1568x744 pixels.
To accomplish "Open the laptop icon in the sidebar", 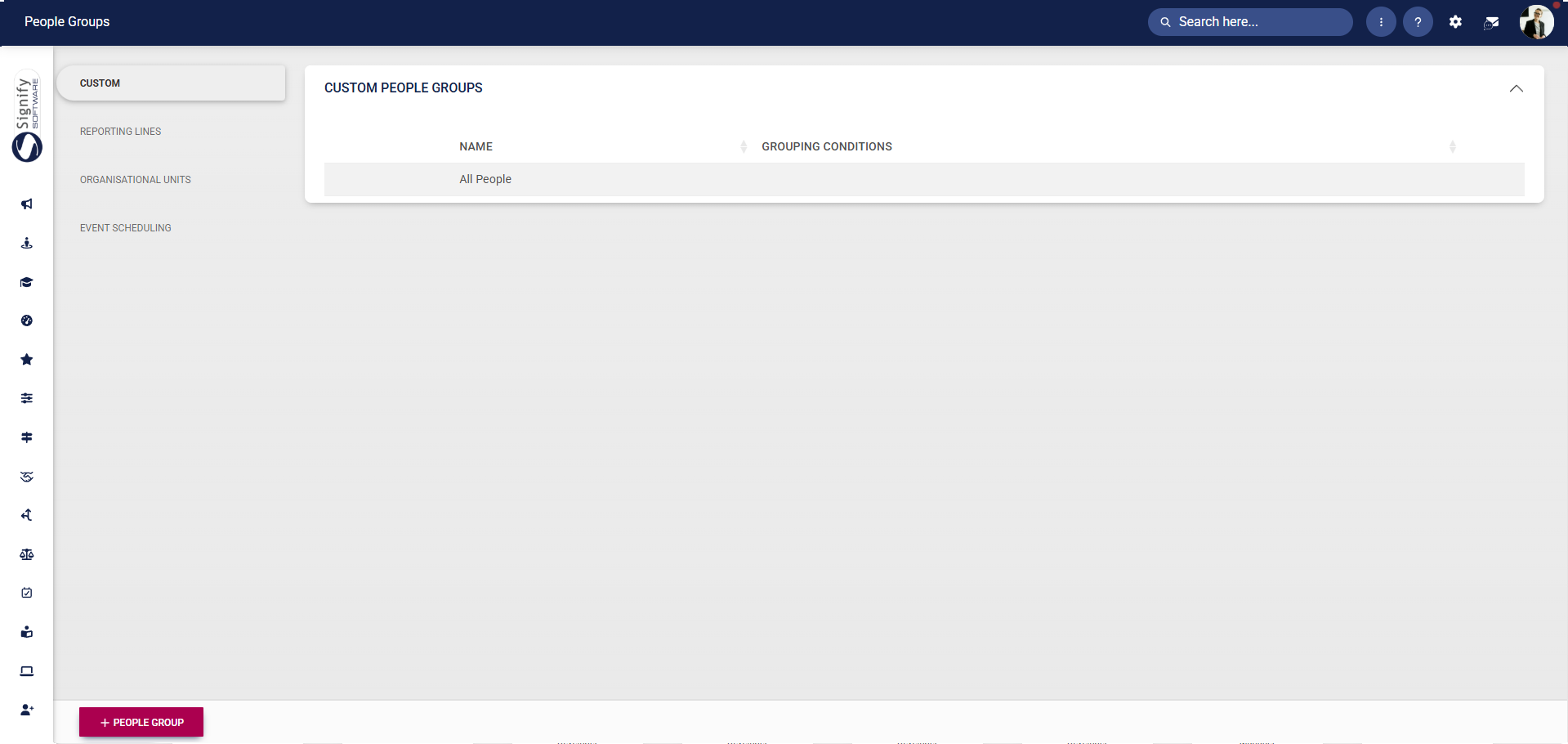I will click(27, 671).
